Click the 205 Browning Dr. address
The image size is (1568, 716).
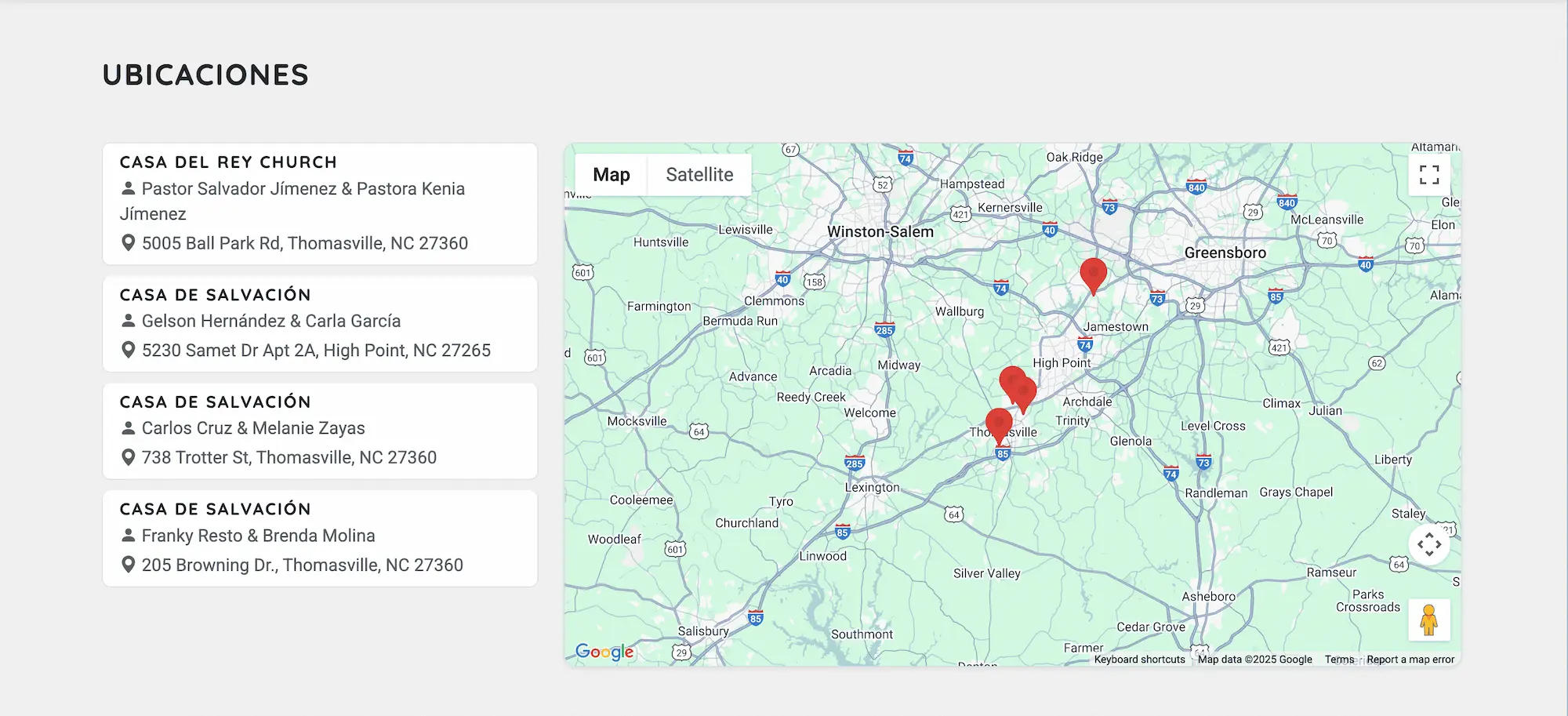pos(302,565)
